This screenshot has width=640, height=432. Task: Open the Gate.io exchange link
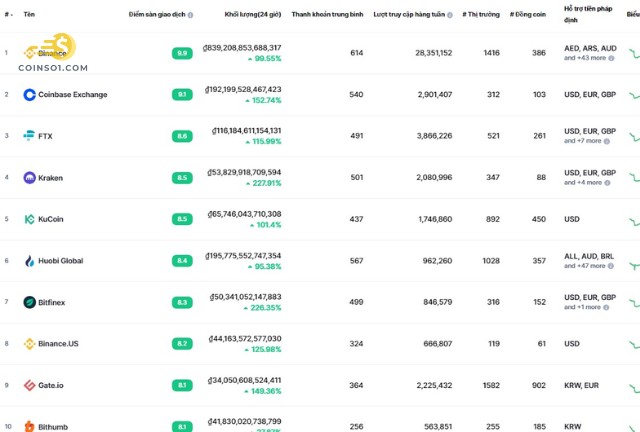pyautogui.click(x=51, y=385)
